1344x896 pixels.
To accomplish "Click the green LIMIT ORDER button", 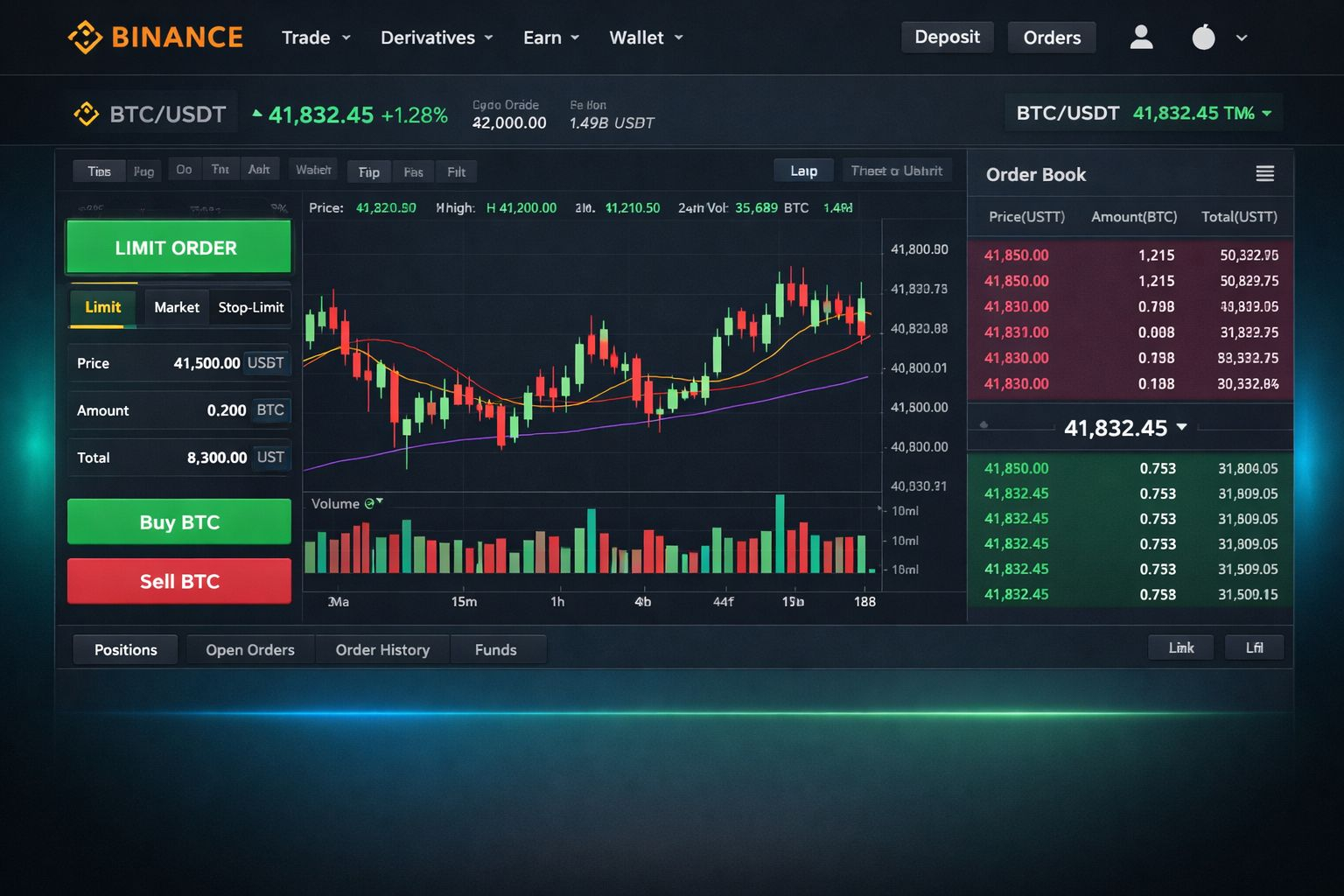I will (178, 248).
